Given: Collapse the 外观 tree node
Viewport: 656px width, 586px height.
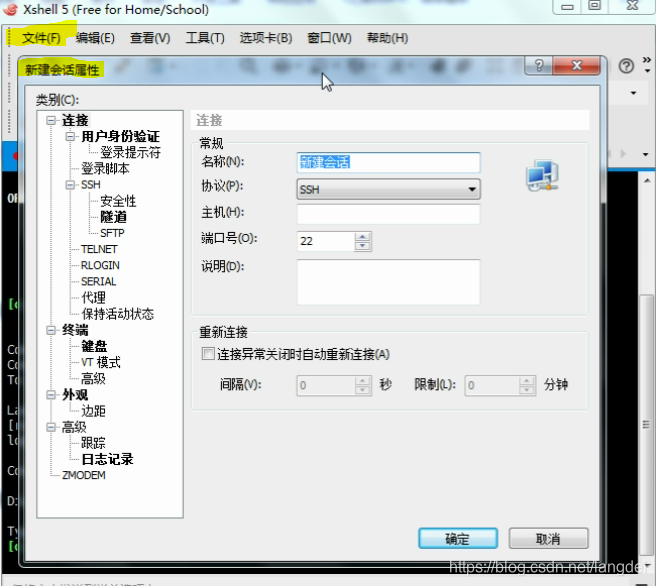Looking at the screenshot, I should (x=51, y=394).
